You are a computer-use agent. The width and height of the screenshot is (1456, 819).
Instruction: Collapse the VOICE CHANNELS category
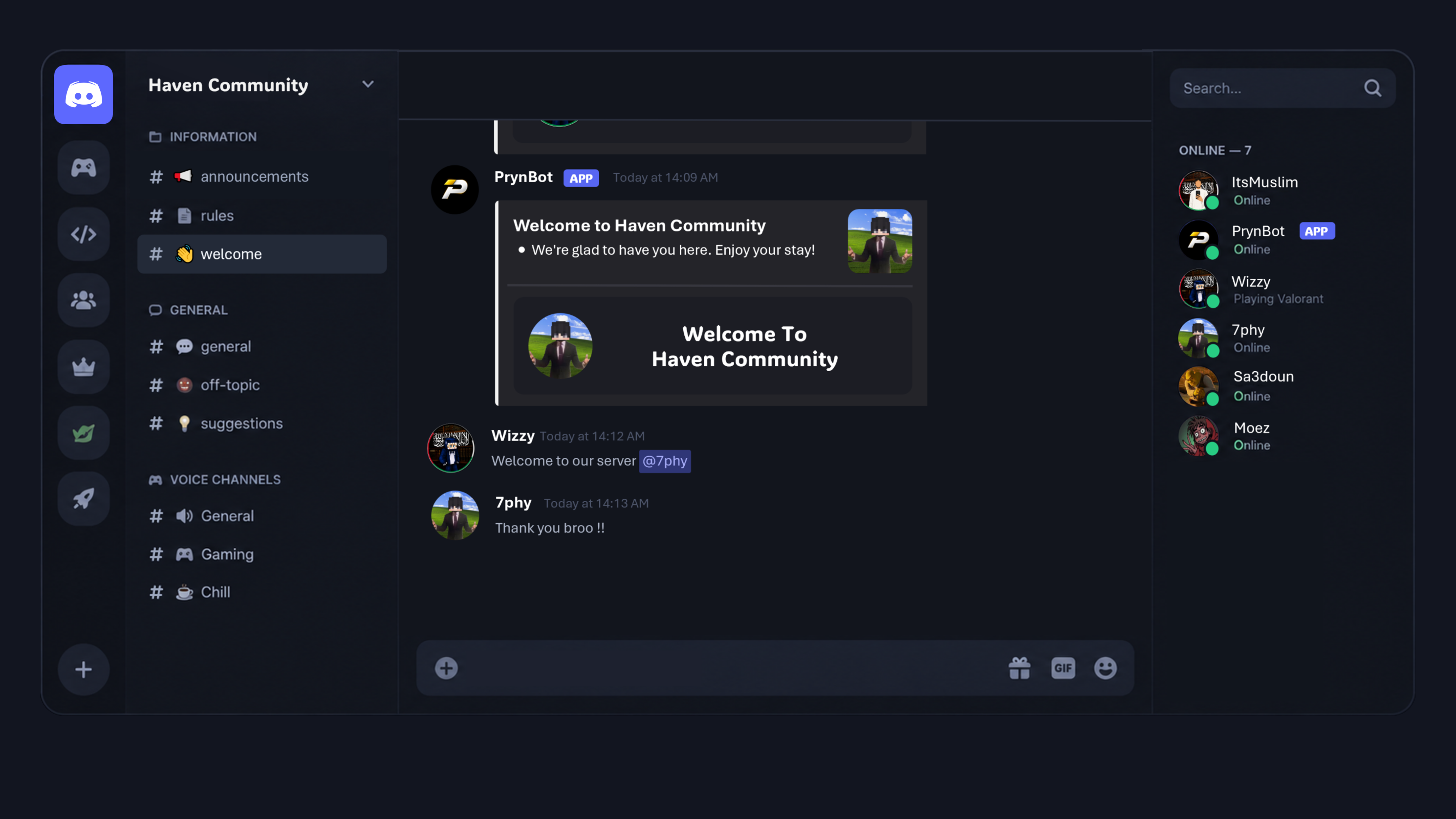214,480
